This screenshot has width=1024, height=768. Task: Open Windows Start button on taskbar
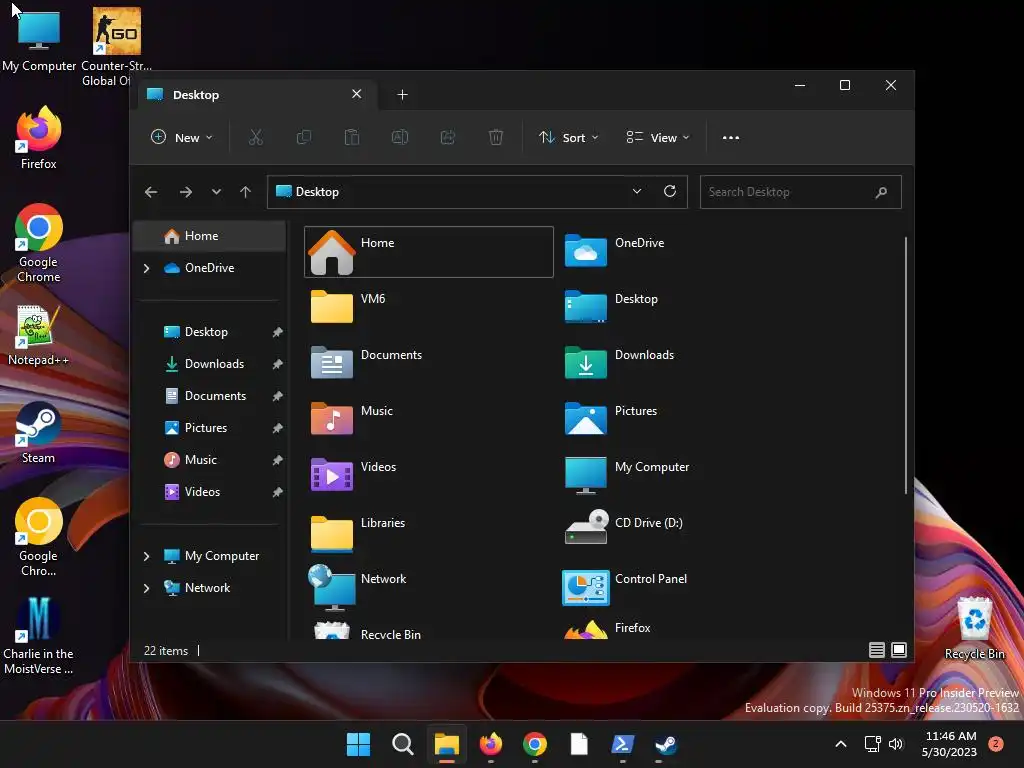[x=359, y=744]
